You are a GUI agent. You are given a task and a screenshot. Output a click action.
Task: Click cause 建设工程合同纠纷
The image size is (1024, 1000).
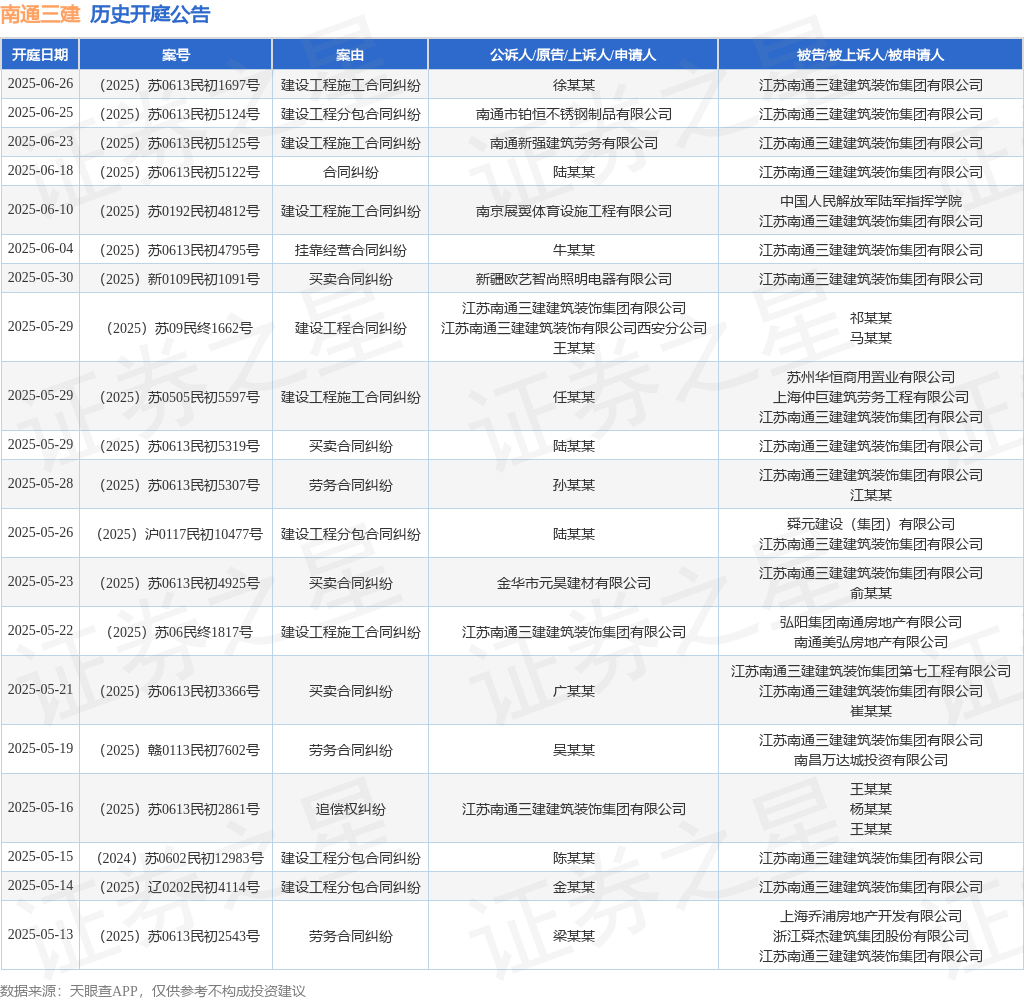[350, 327]
